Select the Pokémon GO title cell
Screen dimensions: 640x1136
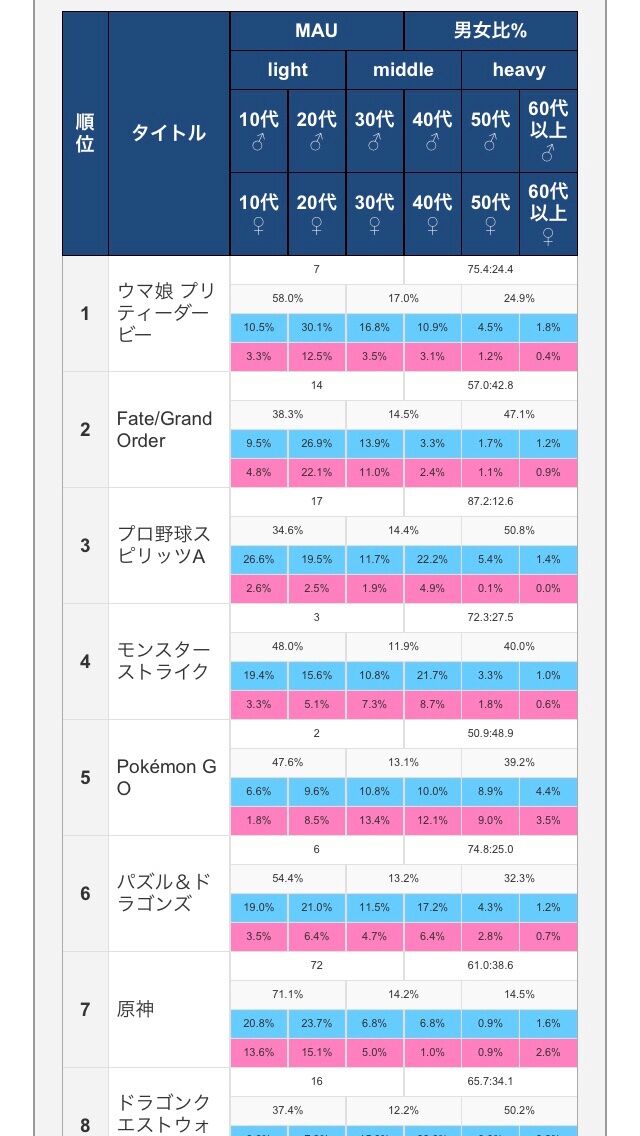coord(169,777)
